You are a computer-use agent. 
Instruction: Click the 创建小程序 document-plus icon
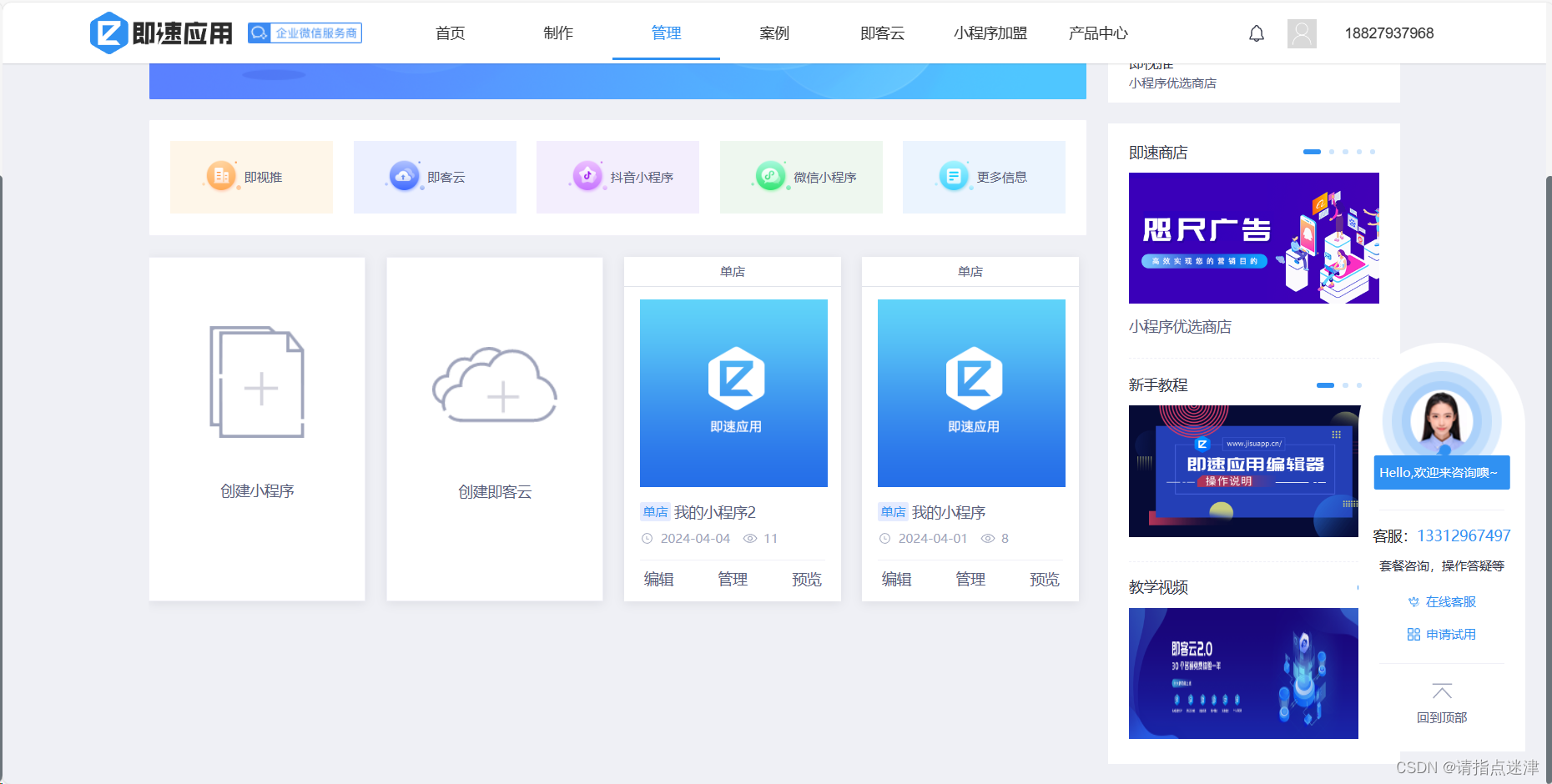[x=257, y=382]
